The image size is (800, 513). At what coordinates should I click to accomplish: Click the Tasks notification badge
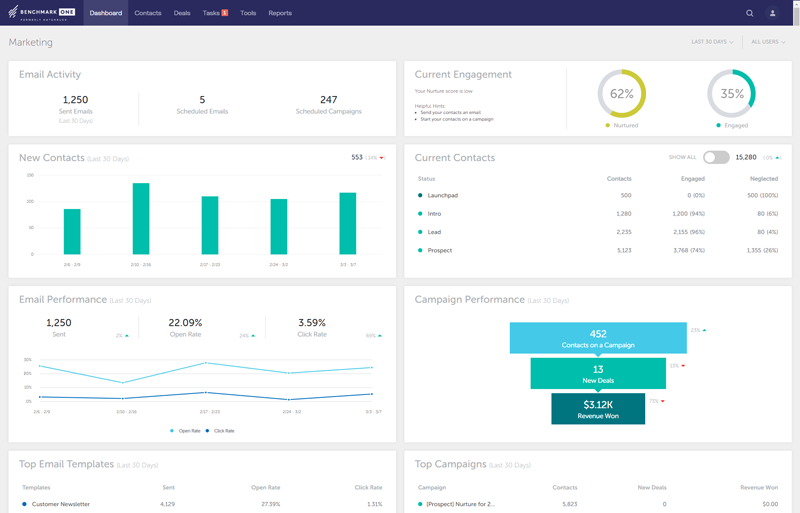tap(225, 13)
